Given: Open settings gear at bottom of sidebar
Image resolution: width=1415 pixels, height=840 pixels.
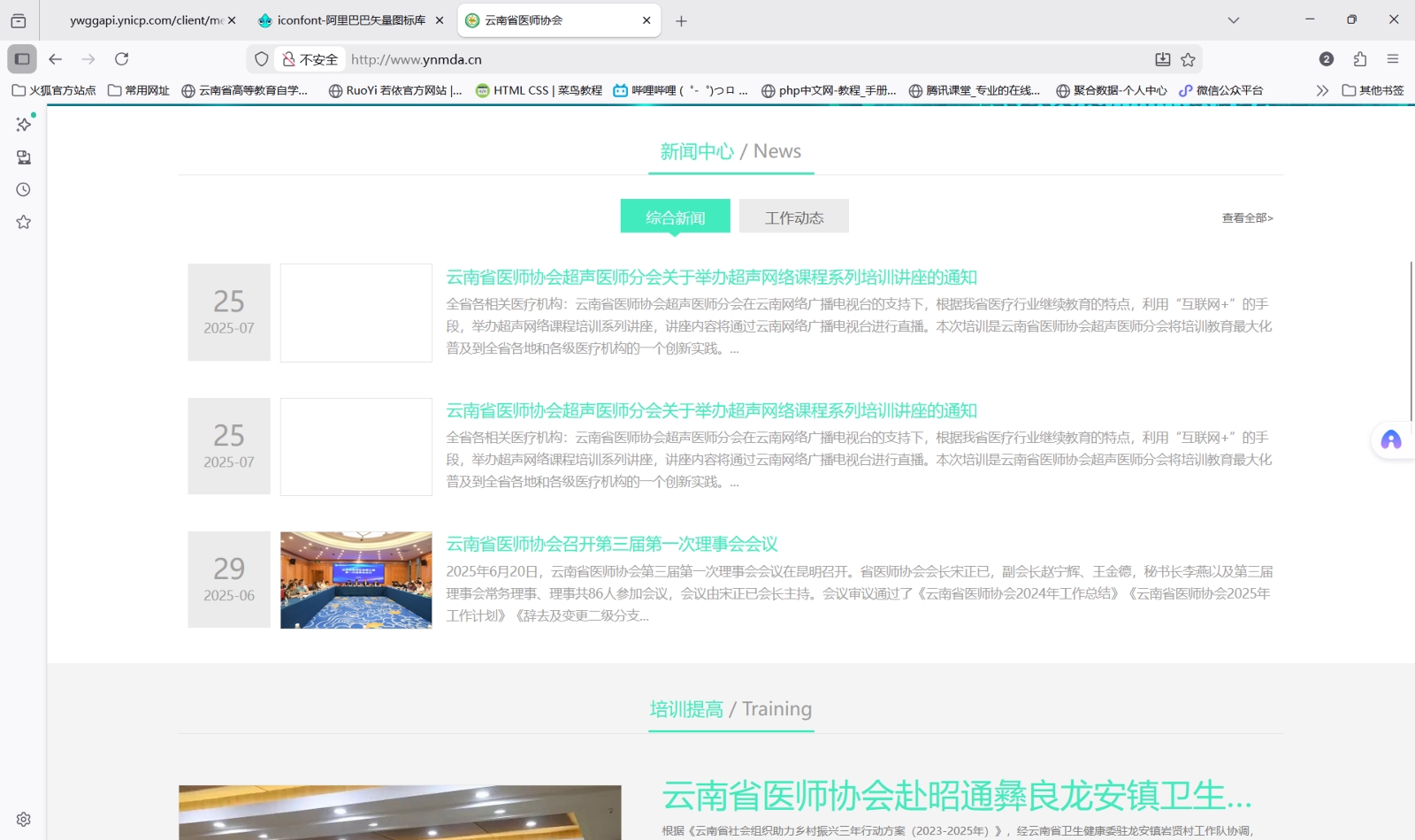Looking at the screenshot, I should [x=23, y=818].
